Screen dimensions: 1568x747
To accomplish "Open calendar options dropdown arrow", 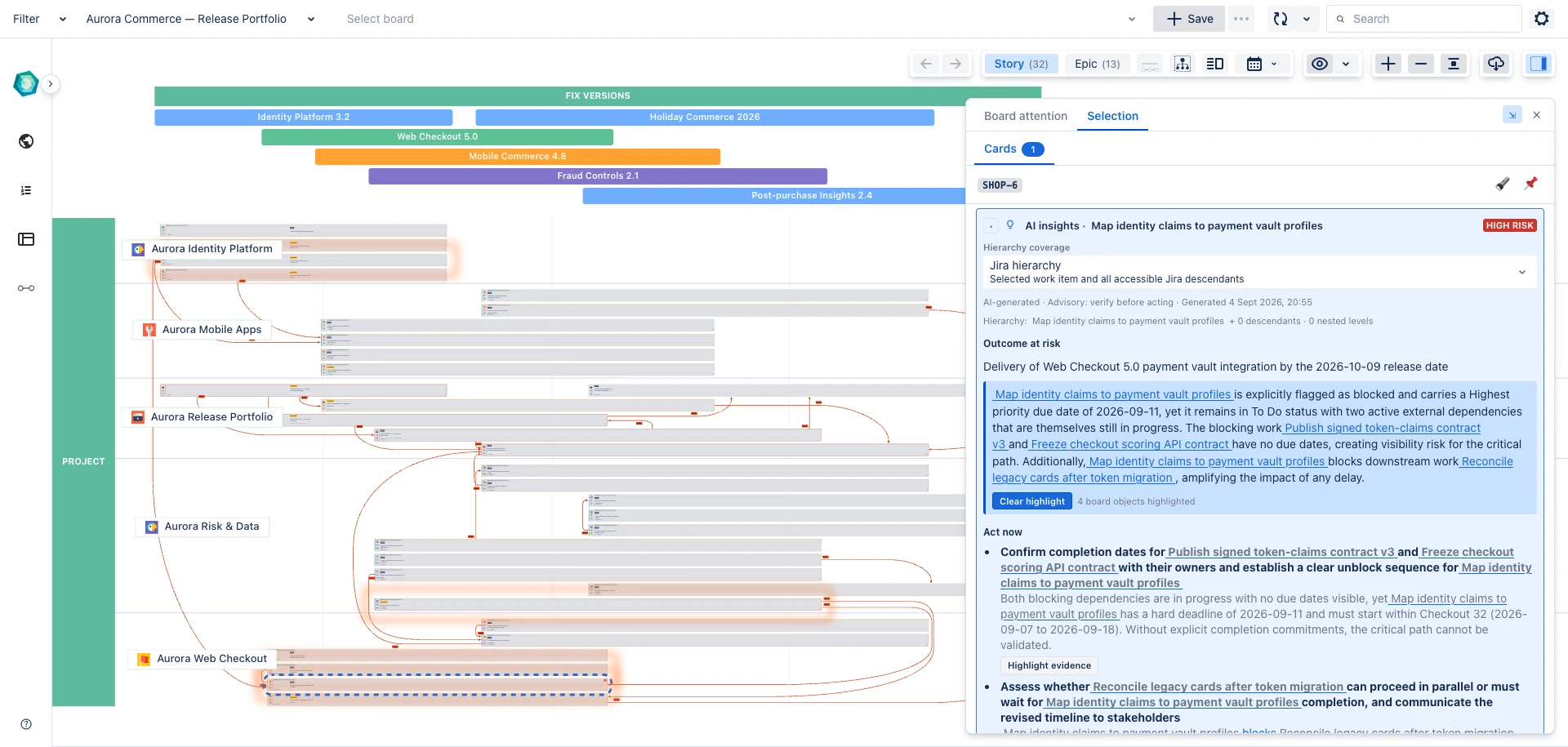I will click(x=1274, y=64).
